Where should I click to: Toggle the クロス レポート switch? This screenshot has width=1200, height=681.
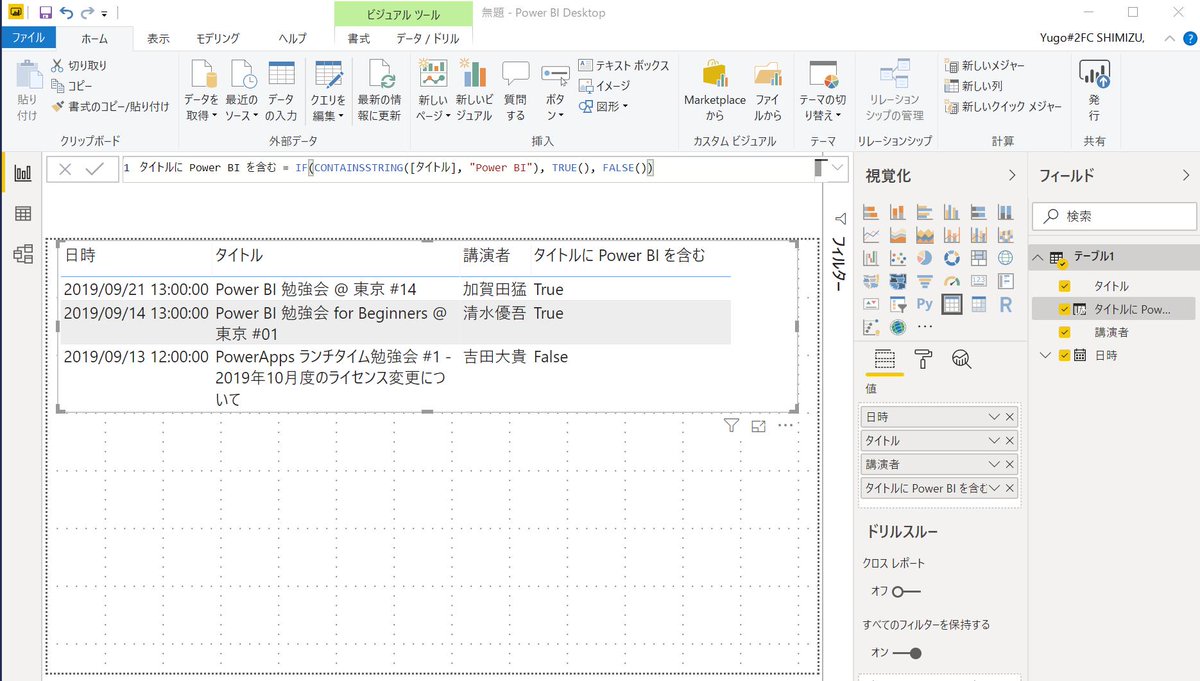point(906,591)
